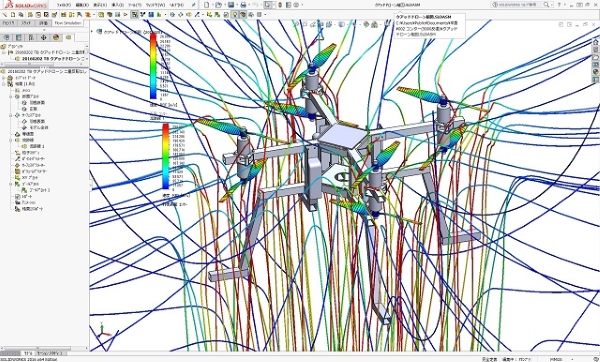
Task: Select the flow trajectory 1 tree item
Action: pyautogui.click(x=37, y=146)
